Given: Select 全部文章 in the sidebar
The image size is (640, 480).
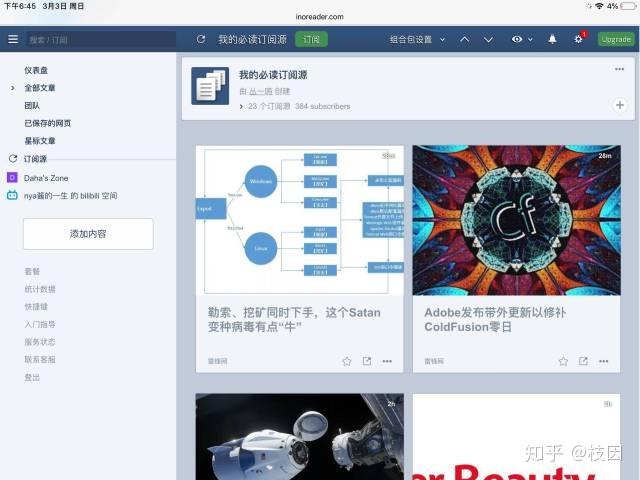Looking at the screenshot, I should pyautogui.click(x=40, y=88).
